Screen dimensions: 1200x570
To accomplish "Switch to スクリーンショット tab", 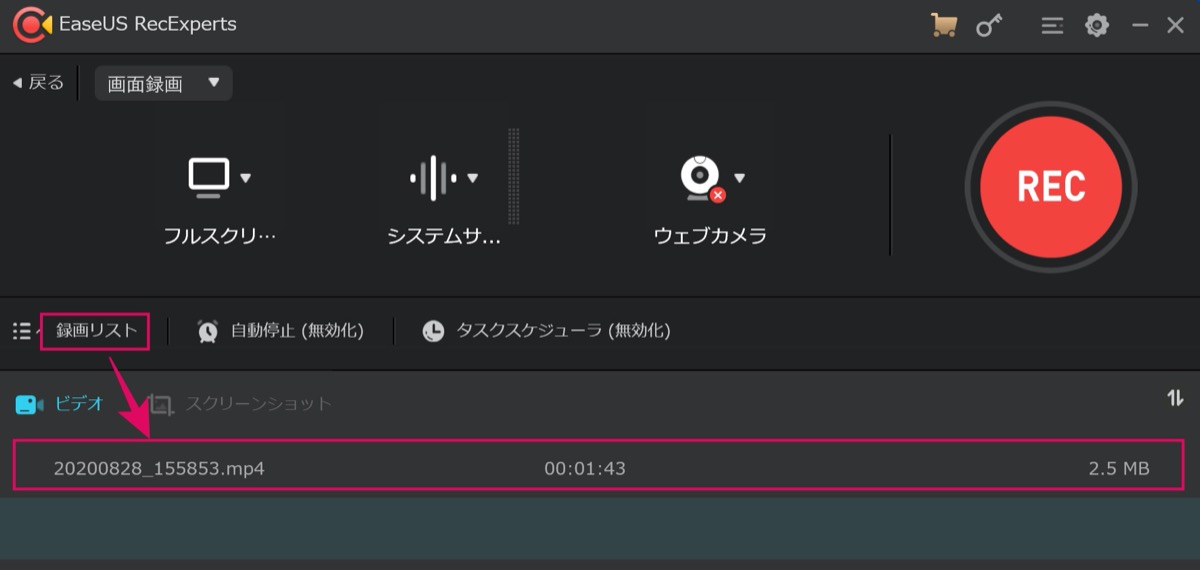I will tap(258, 404).
